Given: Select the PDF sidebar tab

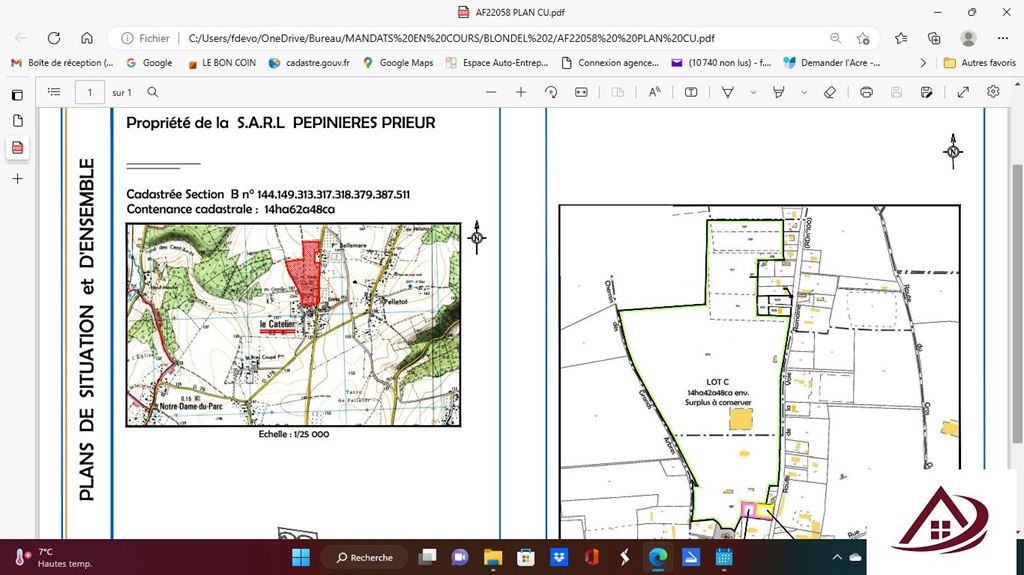Looking at the screenshot, I should coord(18,148).
